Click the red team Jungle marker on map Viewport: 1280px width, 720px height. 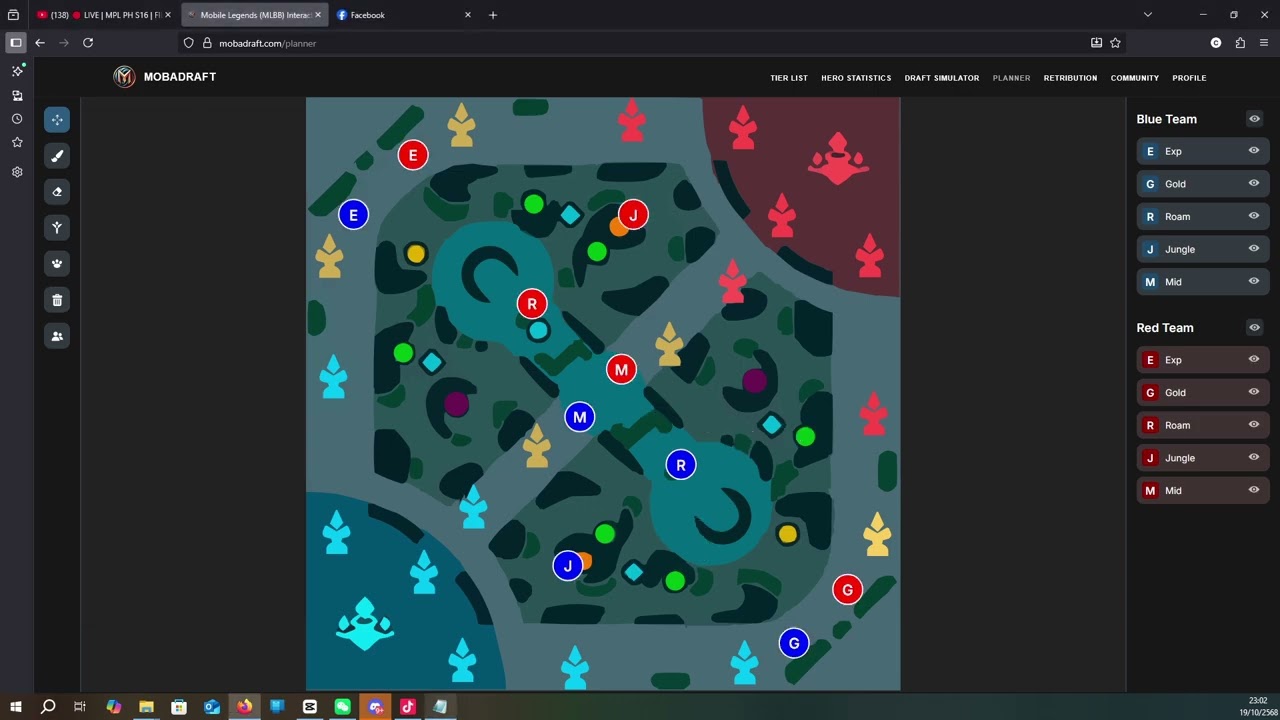(x=633, y=215)
